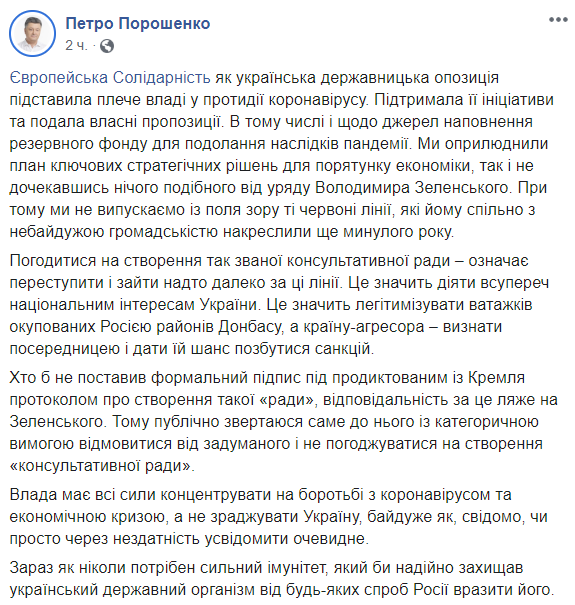Click the quoted phrase «консультативної ради»
The image size is (575, 605).
click(x=102, y=466)
